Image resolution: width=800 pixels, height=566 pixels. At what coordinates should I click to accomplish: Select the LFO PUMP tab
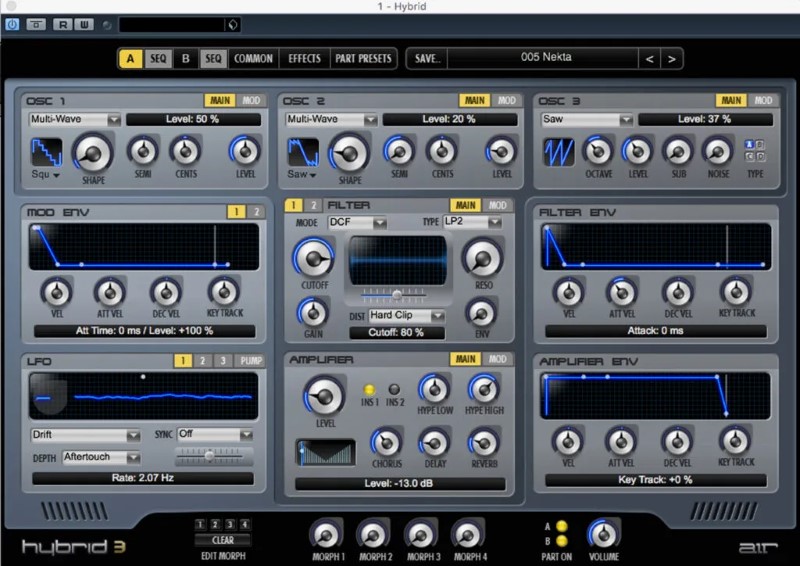(x=251, y=361)
